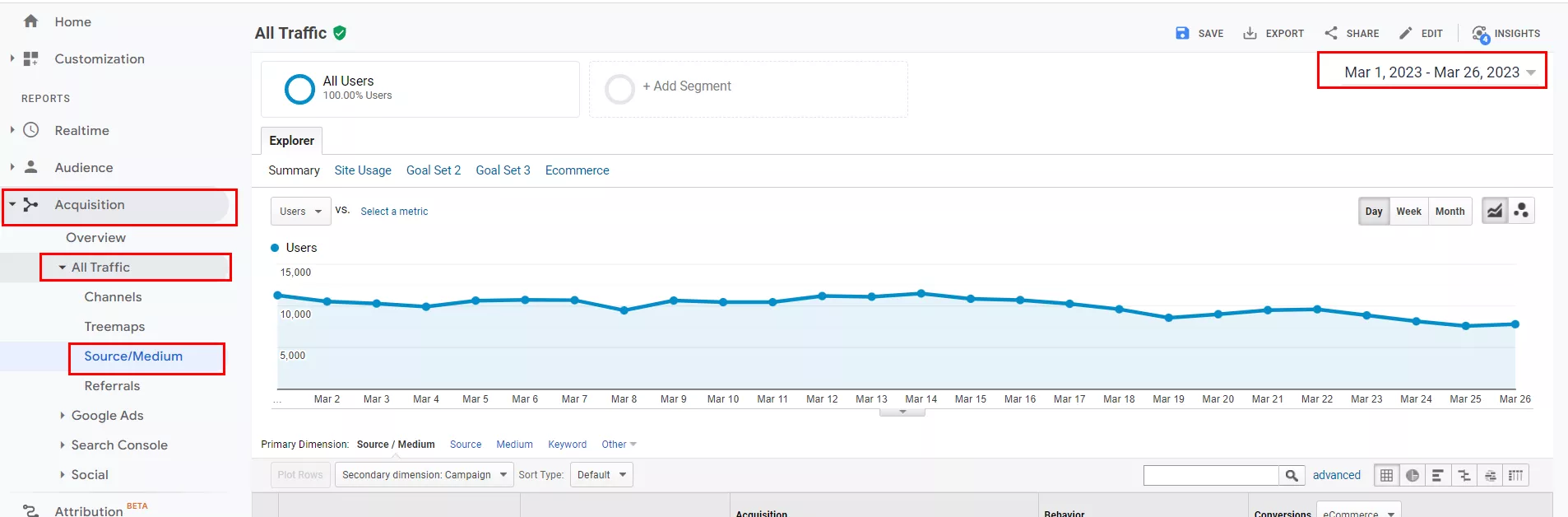Viewport: 1568px width, 517px height.
Task: Open the advanced filter link
Action: (x=1336, y=475)
